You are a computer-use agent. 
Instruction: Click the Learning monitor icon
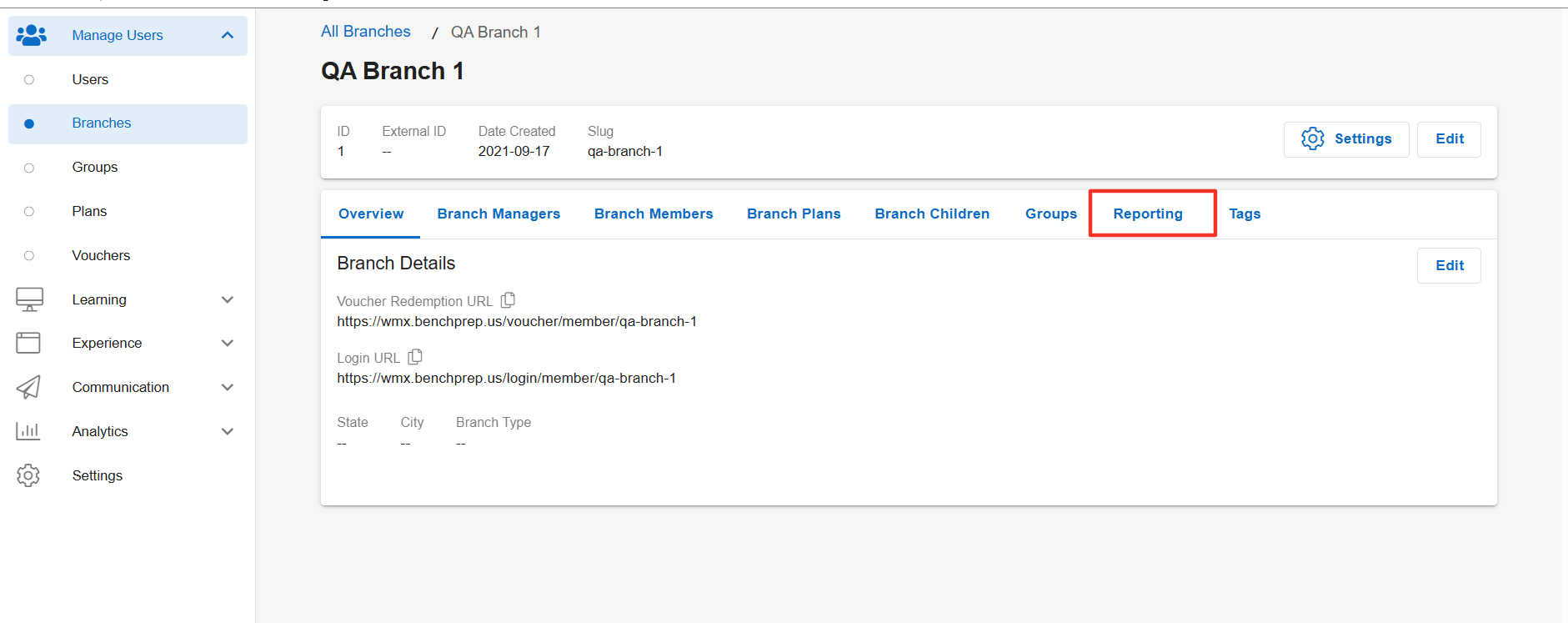(x=30, y=299)
